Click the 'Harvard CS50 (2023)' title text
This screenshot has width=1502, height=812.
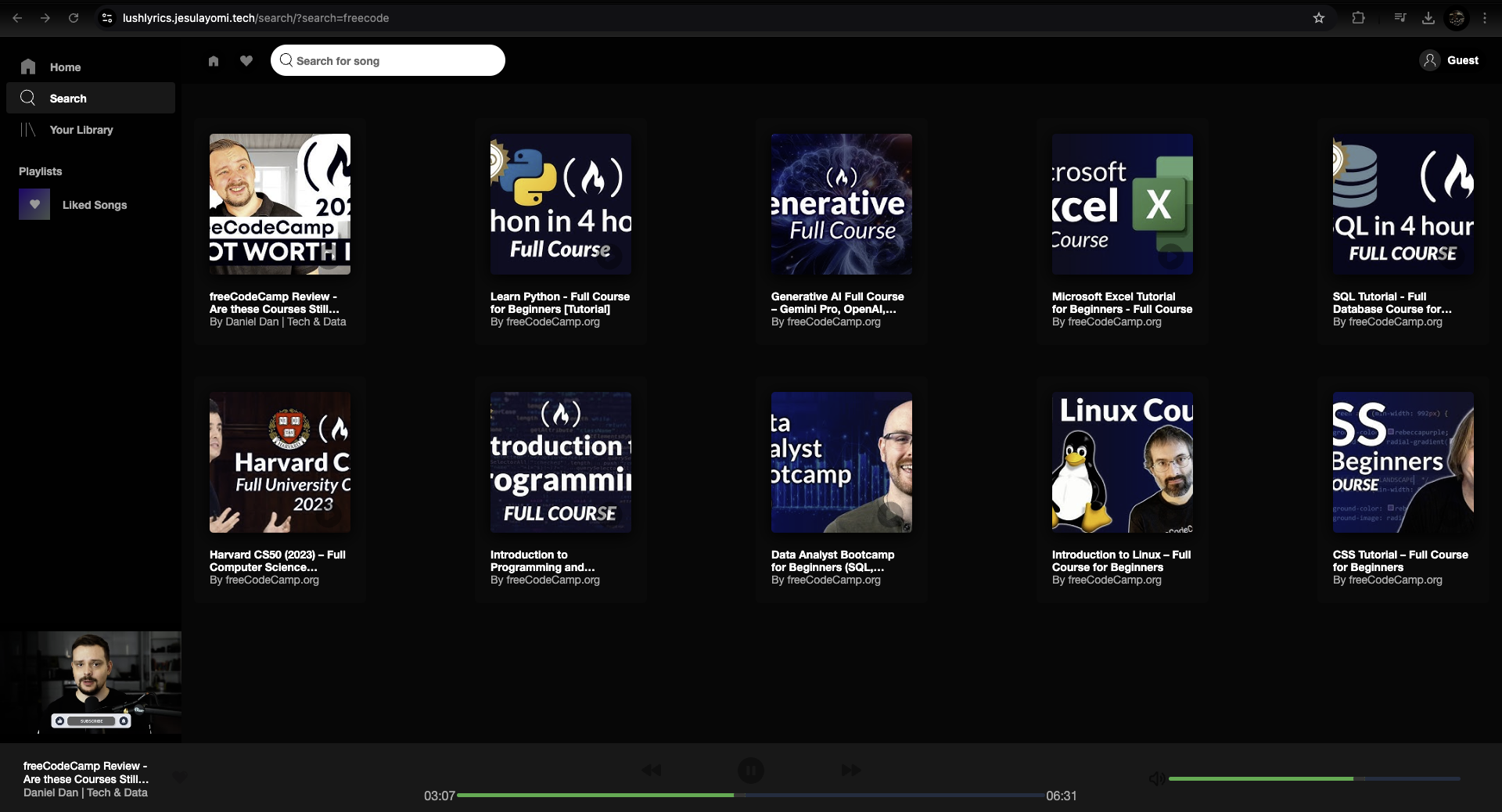[278, 561]
